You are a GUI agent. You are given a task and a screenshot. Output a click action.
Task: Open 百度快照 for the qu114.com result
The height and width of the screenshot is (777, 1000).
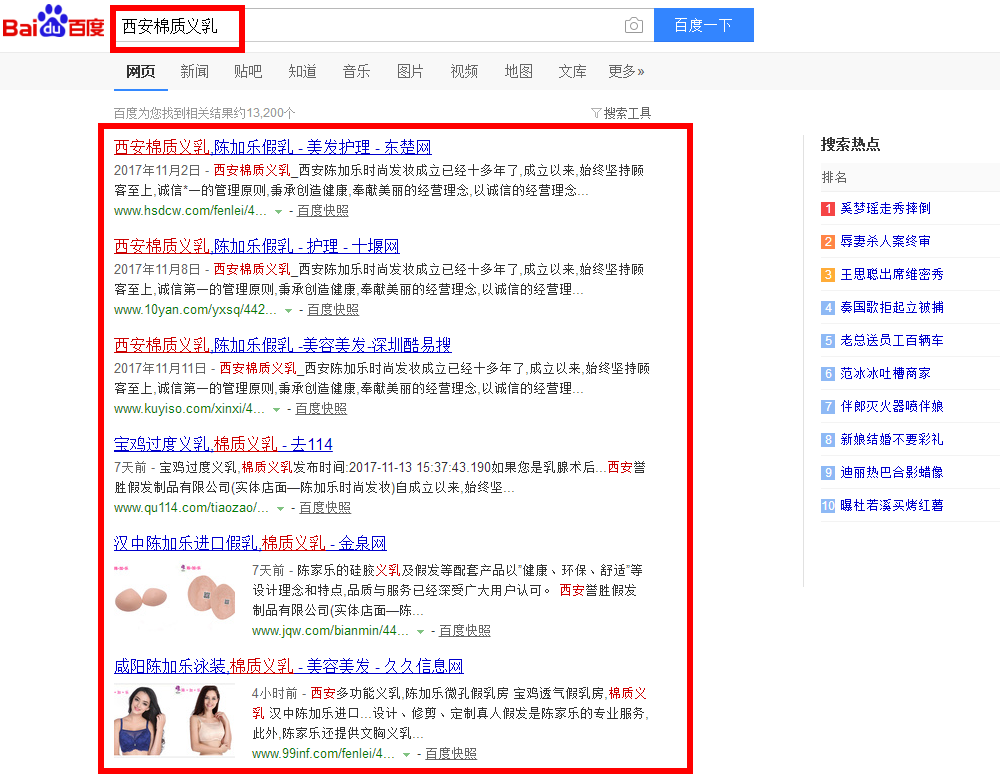325,508
